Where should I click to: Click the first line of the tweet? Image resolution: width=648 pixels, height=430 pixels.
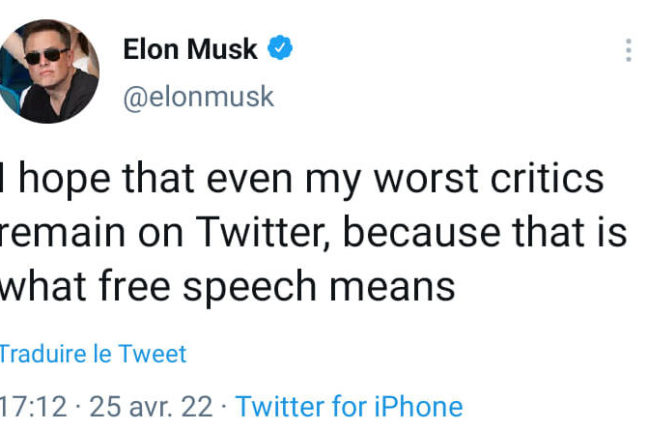(302, 180)
